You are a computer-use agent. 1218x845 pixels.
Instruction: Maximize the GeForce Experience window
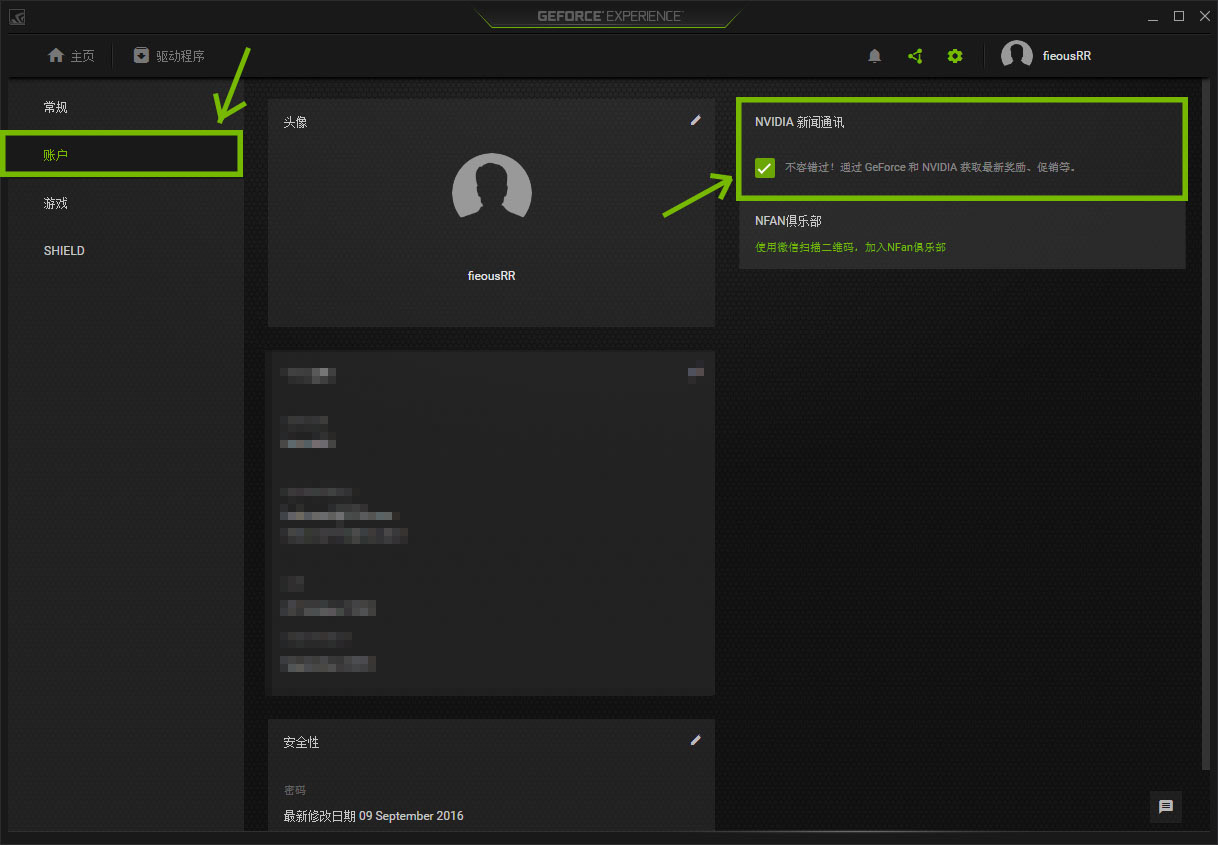(x=1179, y=16)
